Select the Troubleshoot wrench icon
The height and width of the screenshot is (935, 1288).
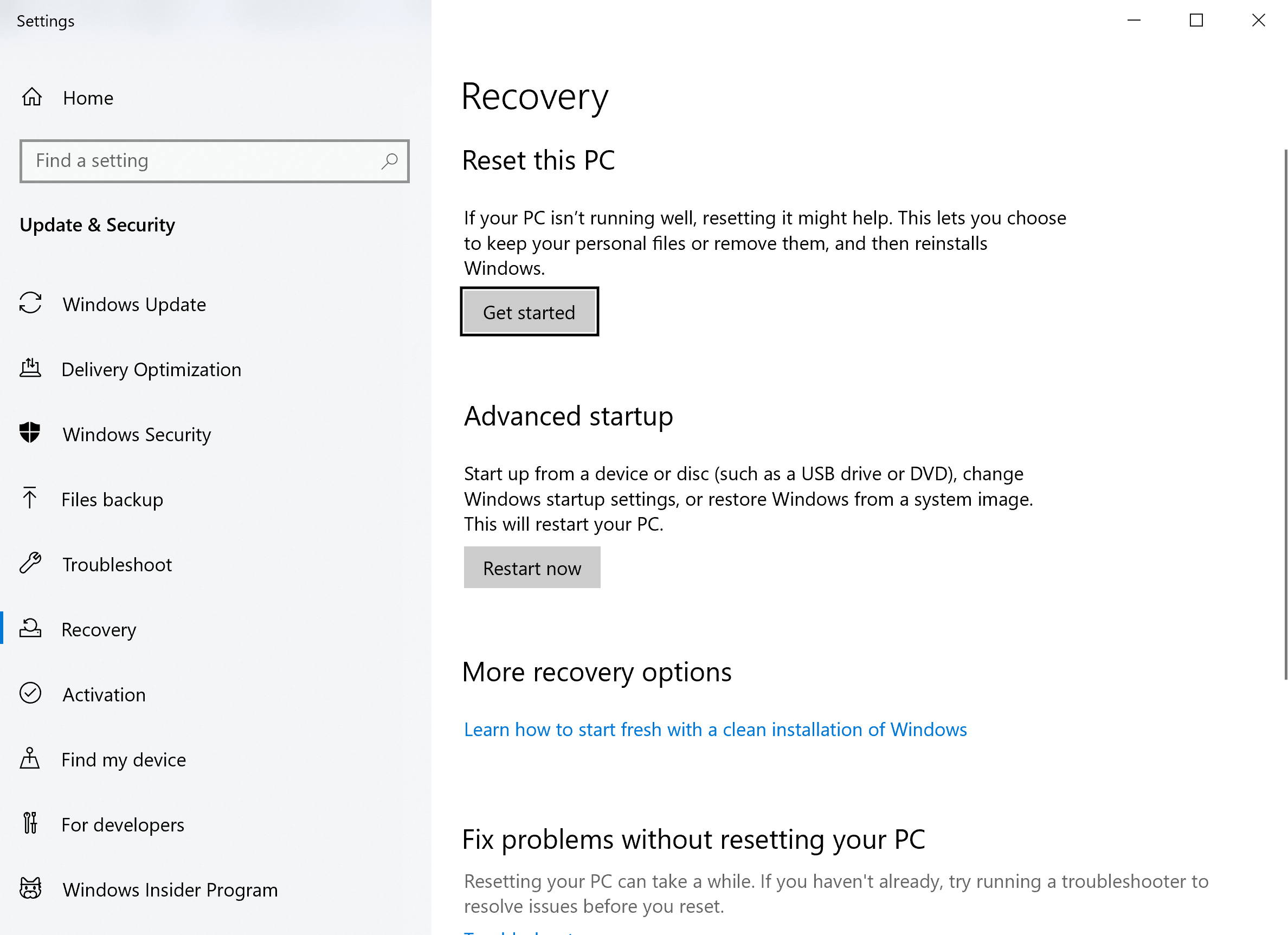click(x=30, y=564)
